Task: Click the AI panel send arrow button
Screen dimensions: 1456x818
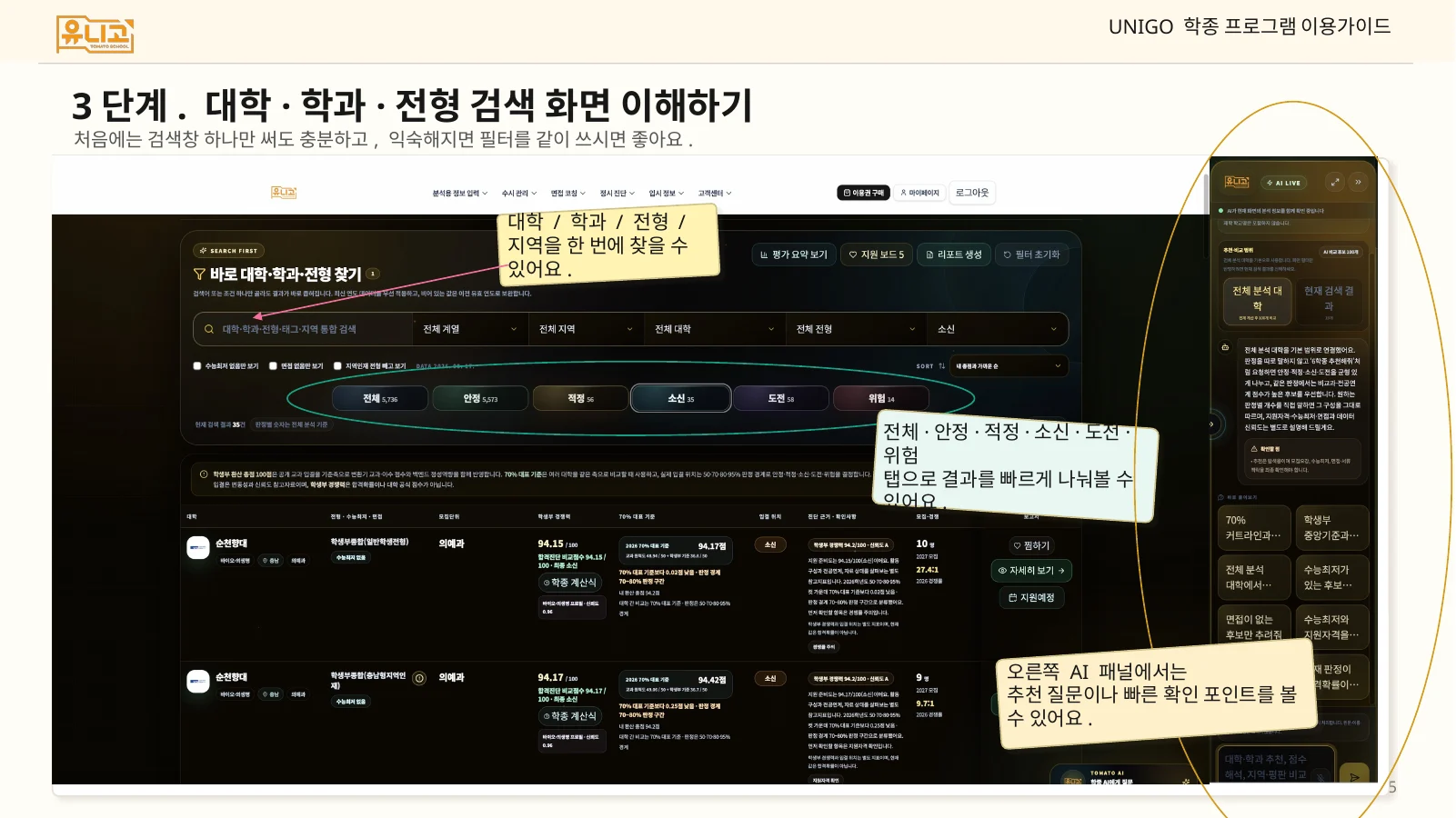Action: 1354,775
